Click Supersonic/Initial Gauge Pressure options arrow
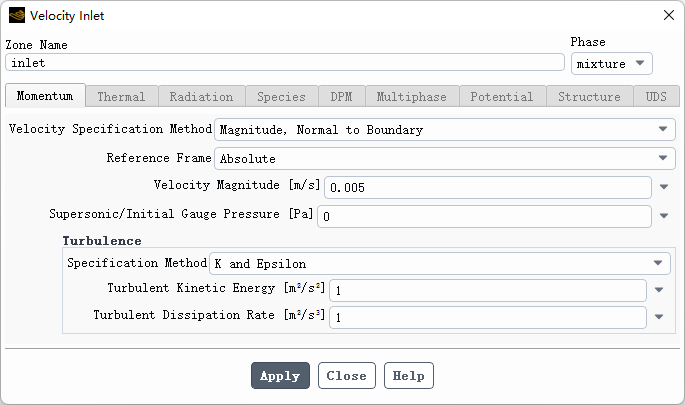The width and height of the screenshot is (685, 405). (663, 215)
